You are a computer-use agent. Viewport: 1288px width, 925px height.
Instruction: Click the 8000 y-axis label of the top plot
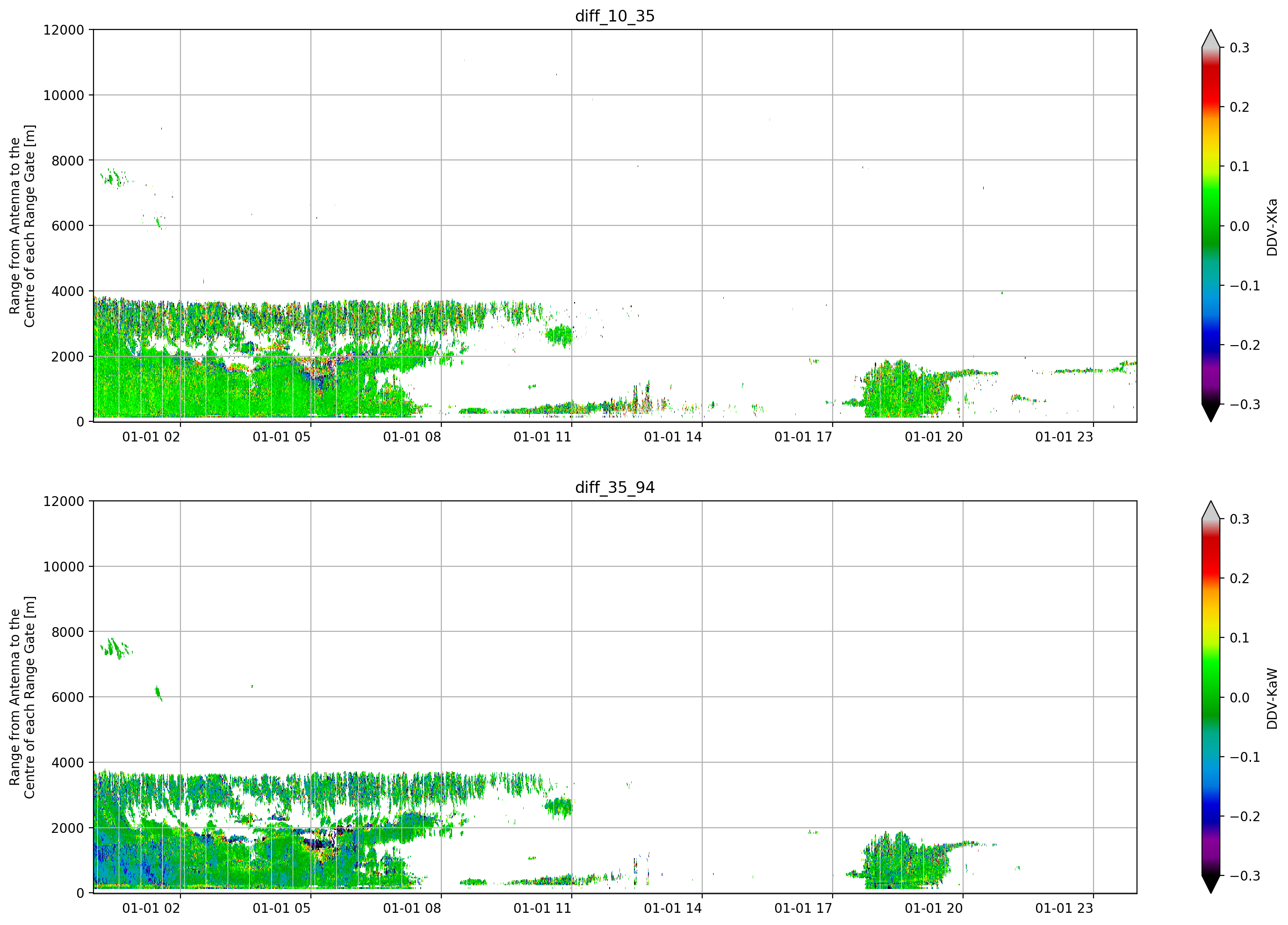[x=68, y=161]
